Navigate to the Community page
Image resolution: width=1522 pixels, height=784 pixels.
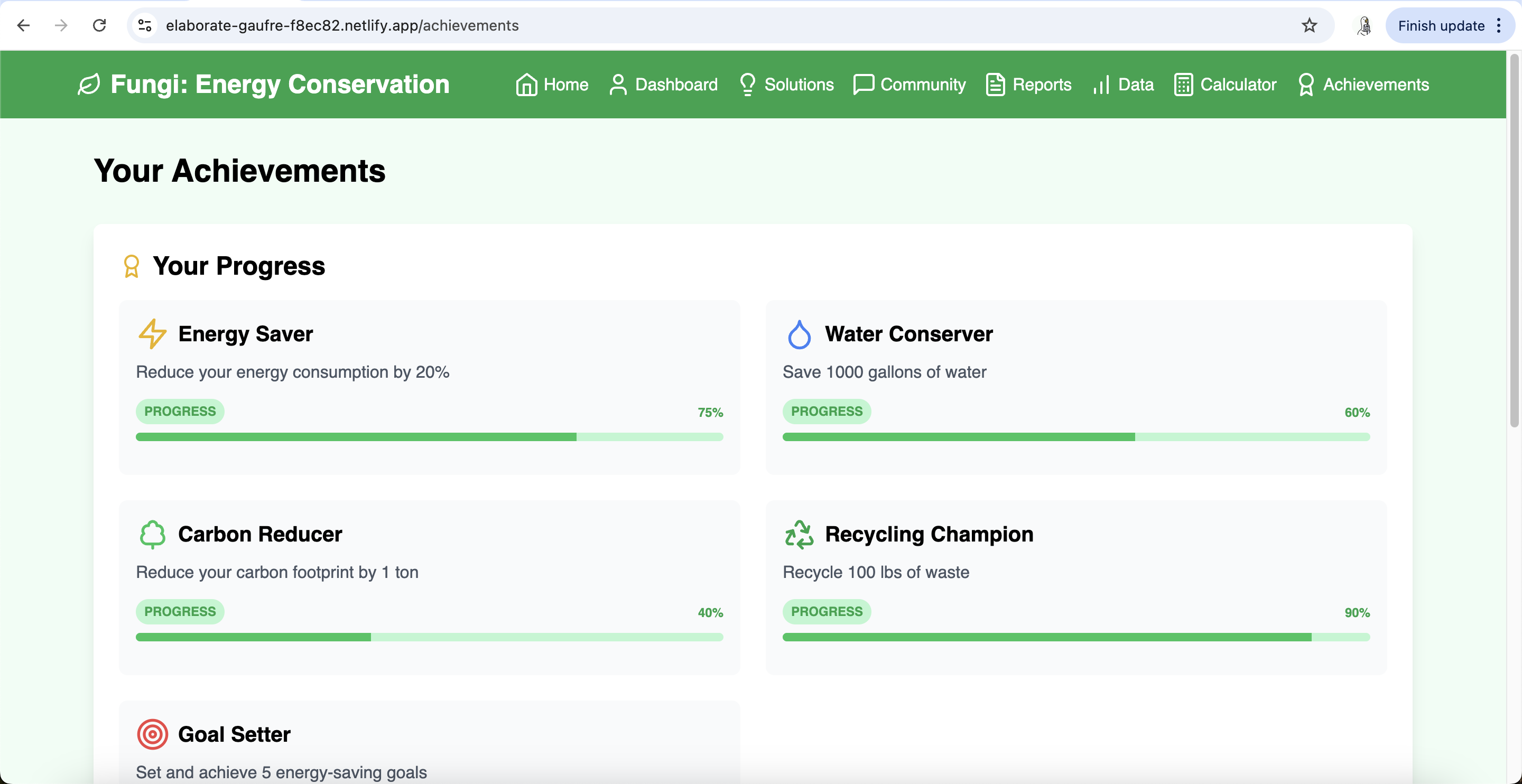pos(910,85)
